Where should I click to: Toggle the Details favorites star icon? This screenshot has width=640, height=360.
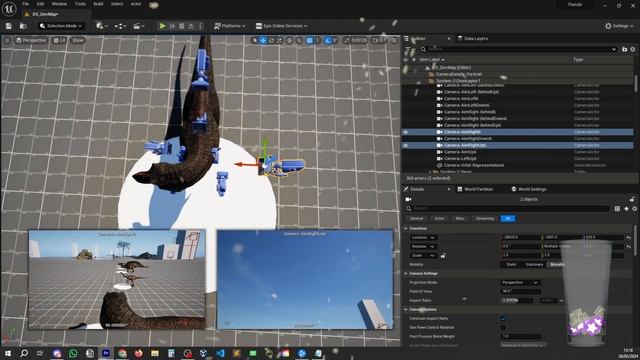[626, 209]
